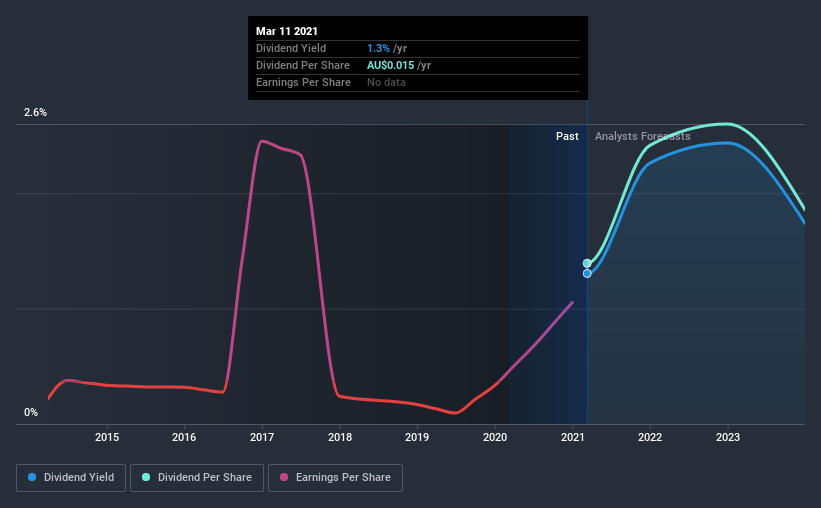Click the Analysts Forecasts label
This screenshot has height=508, width=821.
[x=642, y=136]
